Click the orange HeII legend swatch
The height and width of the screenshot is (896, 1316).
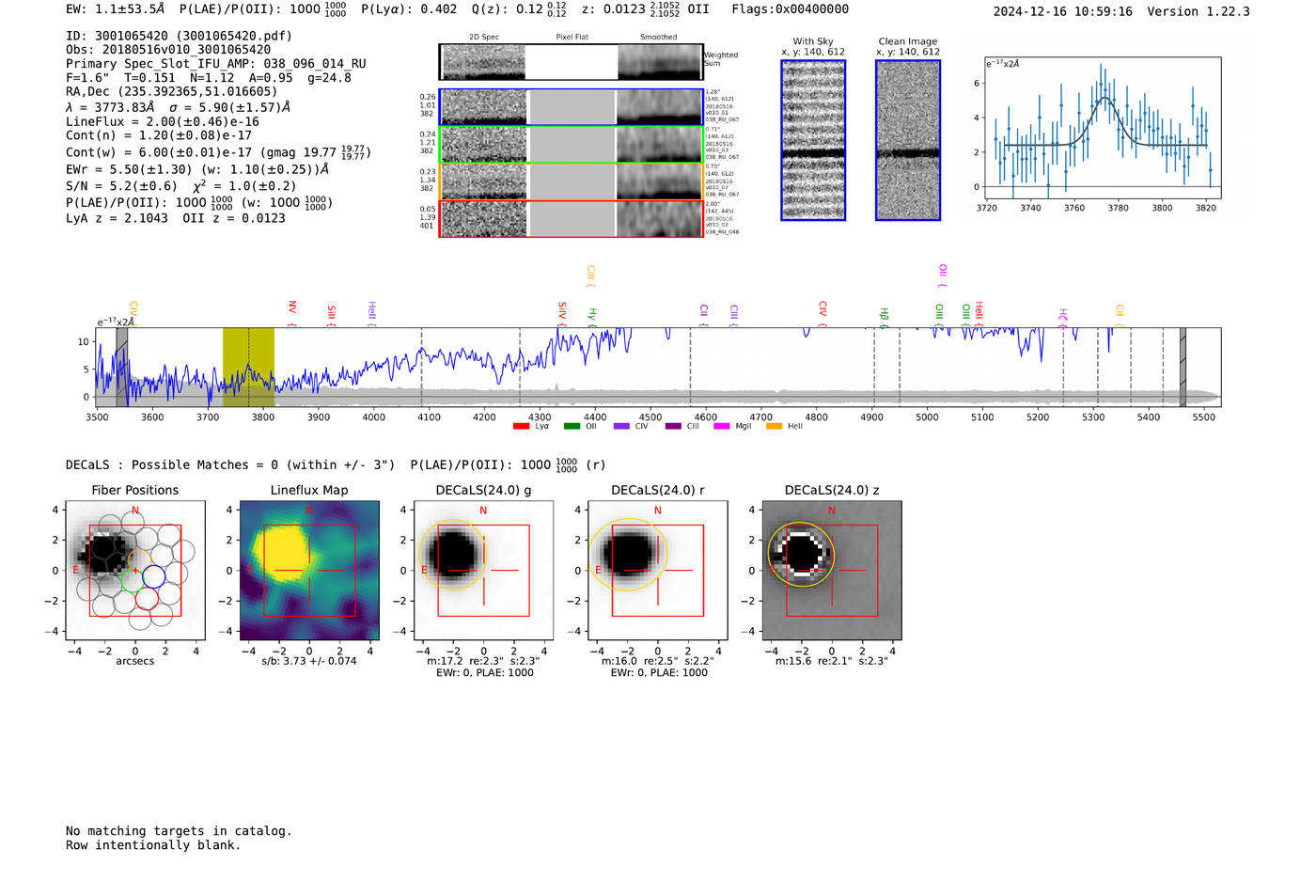click(774, 427)
